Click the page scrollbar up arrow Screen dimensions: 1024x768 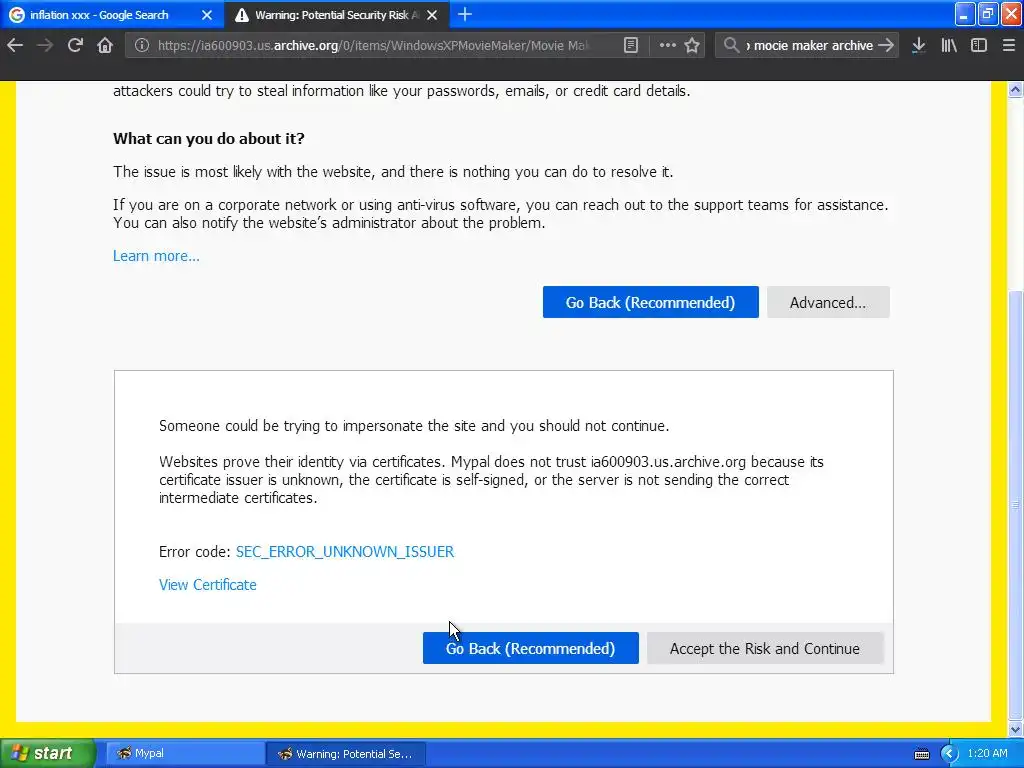tap(1015, 90)
